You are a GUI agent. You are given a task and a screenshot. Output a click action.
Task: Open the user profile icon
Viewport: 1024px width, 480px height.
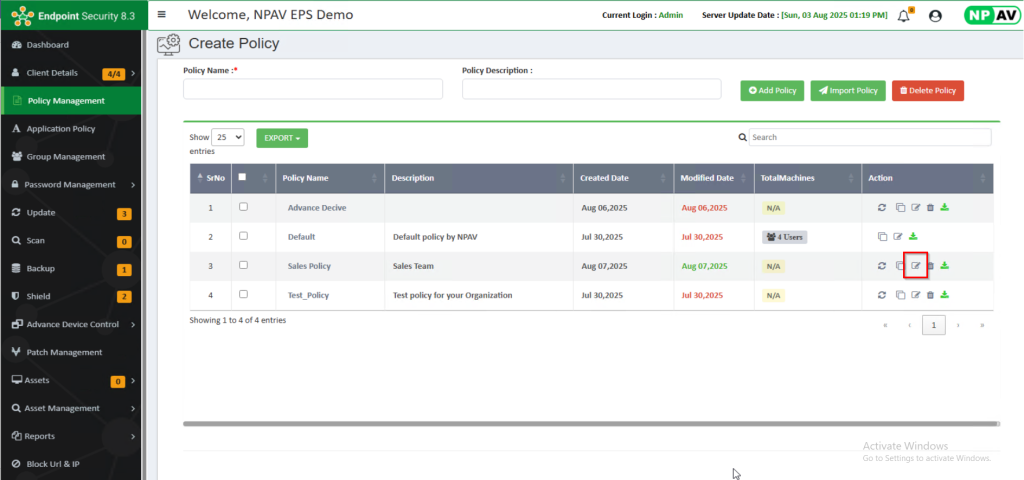[x=935, y=16]
